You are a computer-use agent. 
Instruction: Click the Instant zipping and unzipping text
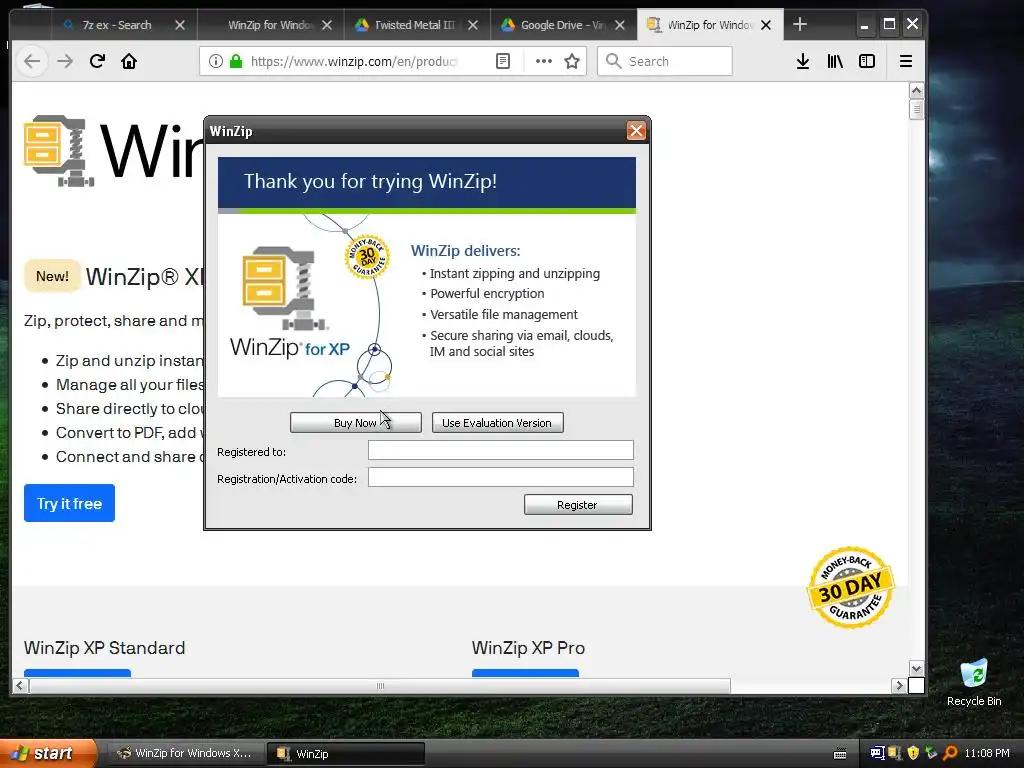coord(515,274)
